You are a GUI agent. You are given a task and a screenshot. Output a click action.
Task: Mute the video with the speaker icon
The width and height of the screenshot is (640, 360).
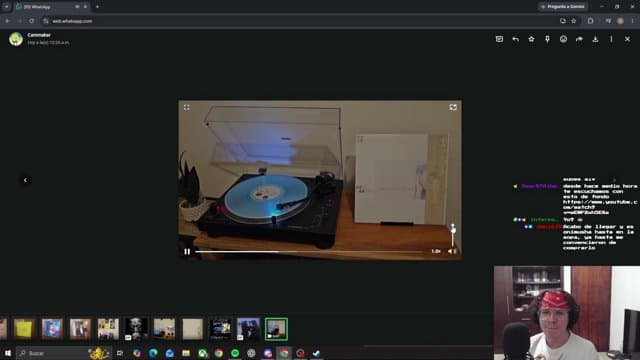tap(452, 251)
